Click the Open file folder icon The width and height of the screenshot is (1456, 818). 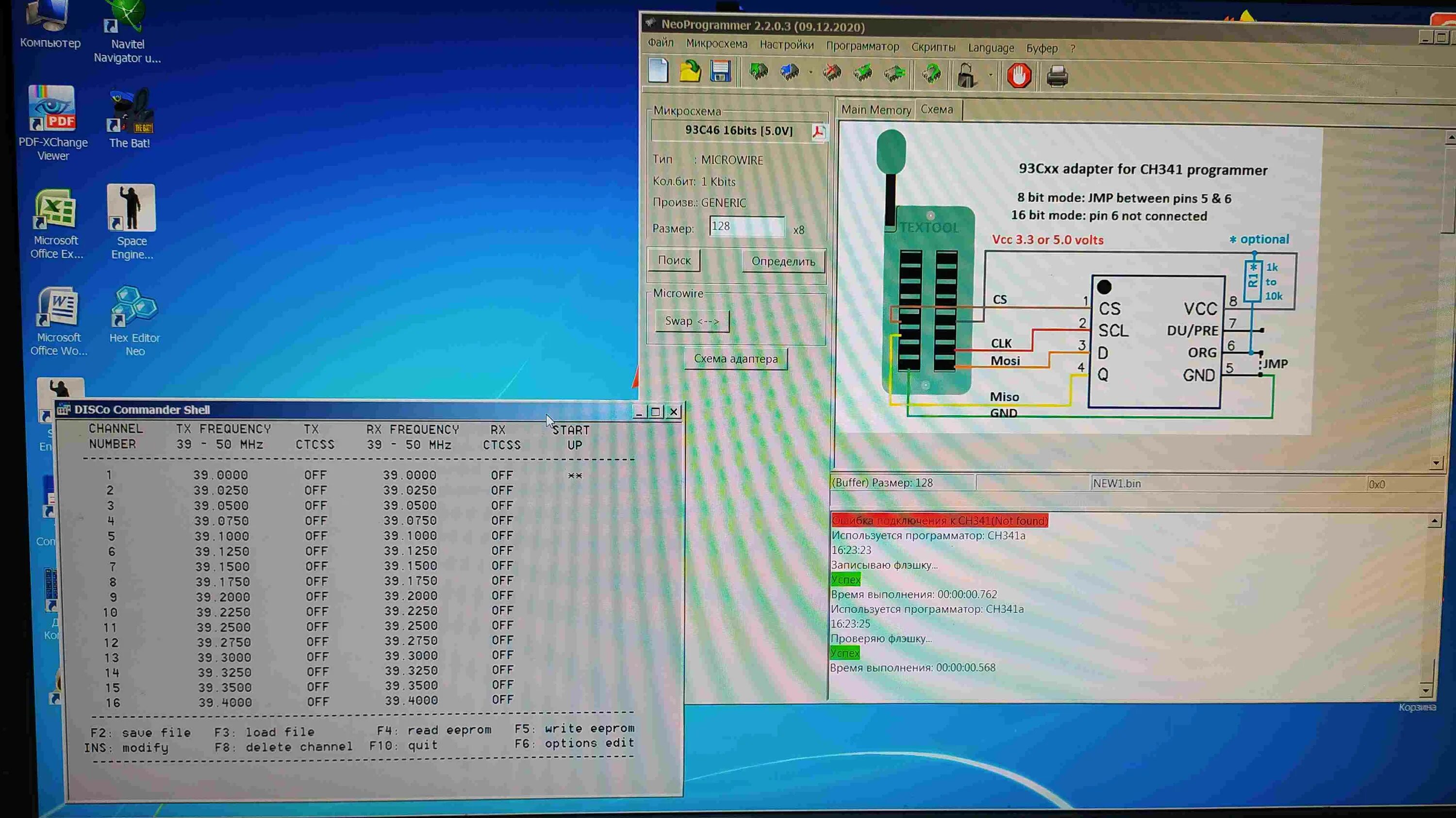[x=690, y=72]
